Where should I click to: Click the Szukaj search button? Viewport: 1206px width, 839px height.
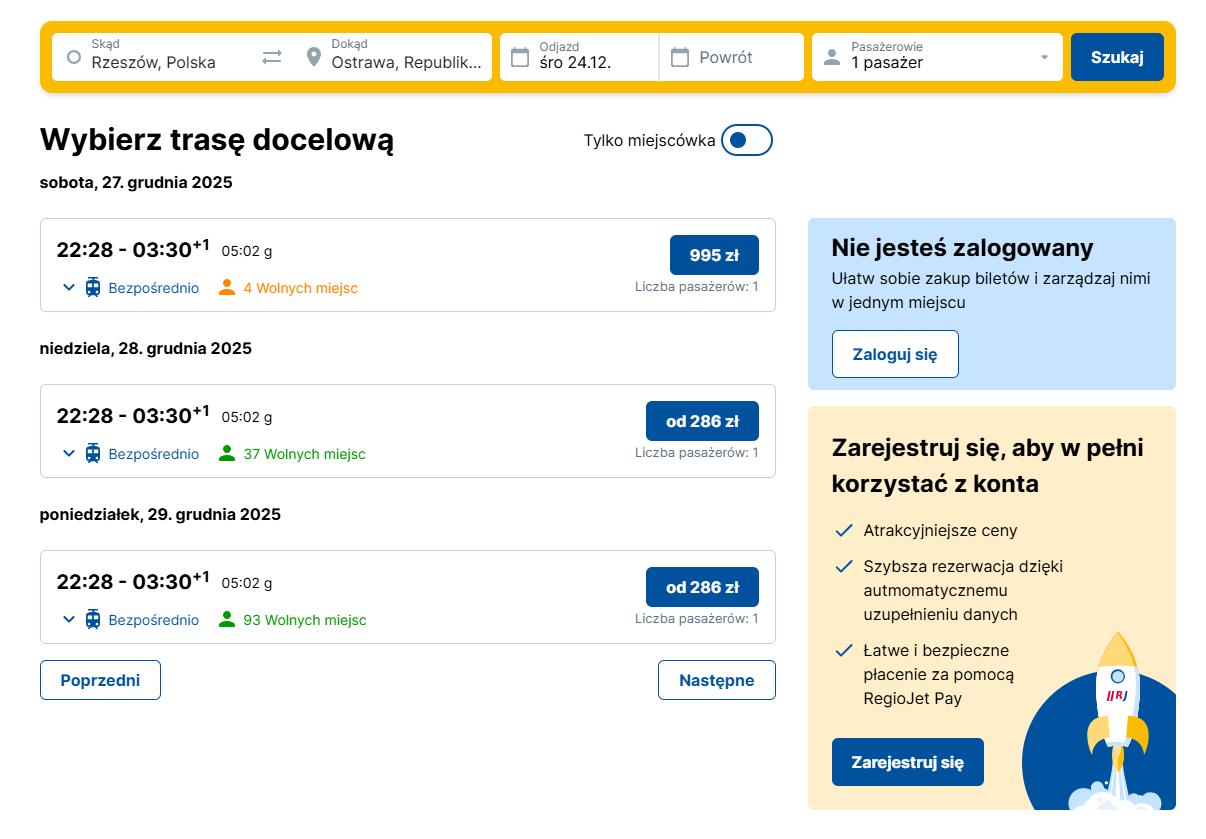click(x=1117, y=57)
